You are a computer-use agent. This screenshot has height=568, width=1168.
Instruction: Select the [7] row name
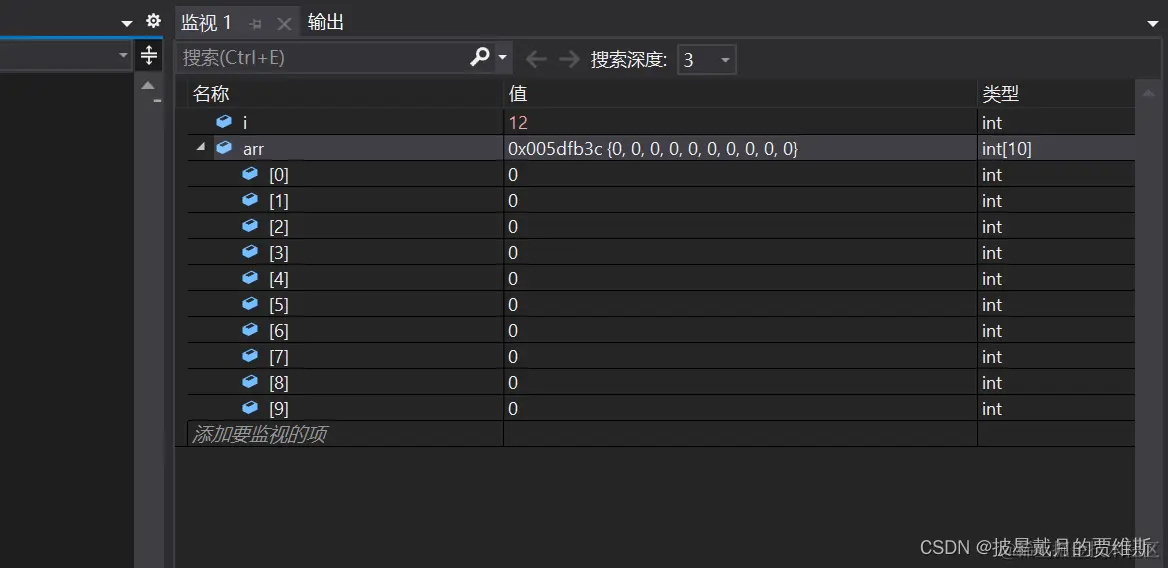click(279, 357)
